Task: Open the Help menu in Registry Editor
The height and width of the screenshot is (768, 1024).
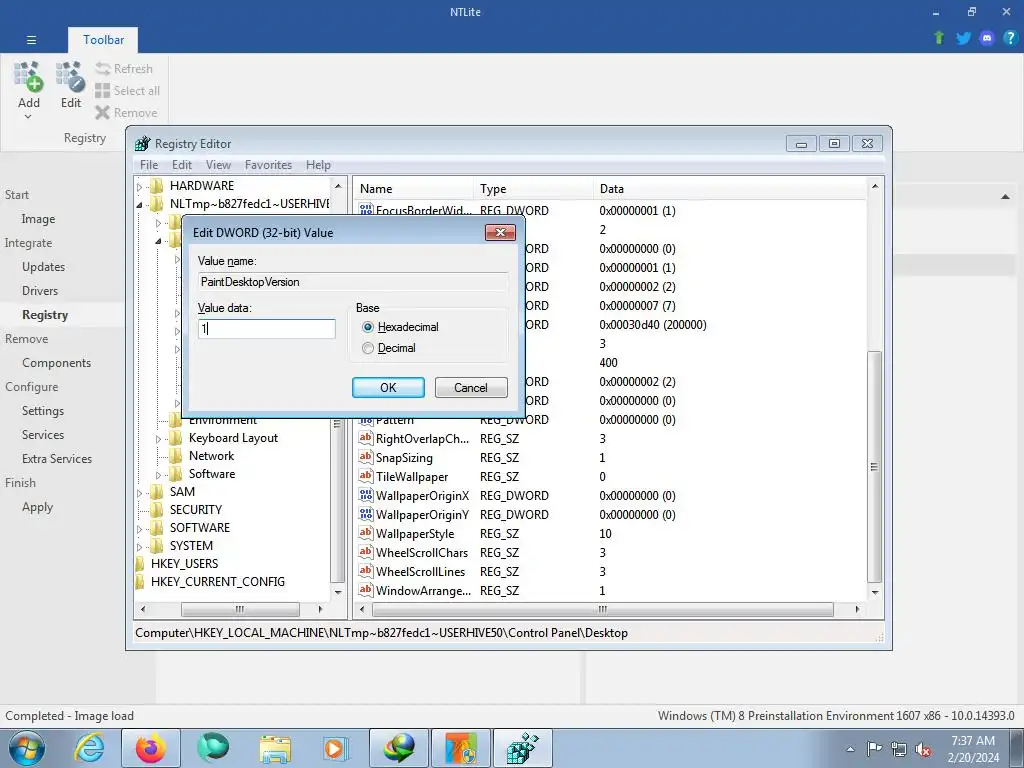Action: pyautogui.click(x=318, y=165)
